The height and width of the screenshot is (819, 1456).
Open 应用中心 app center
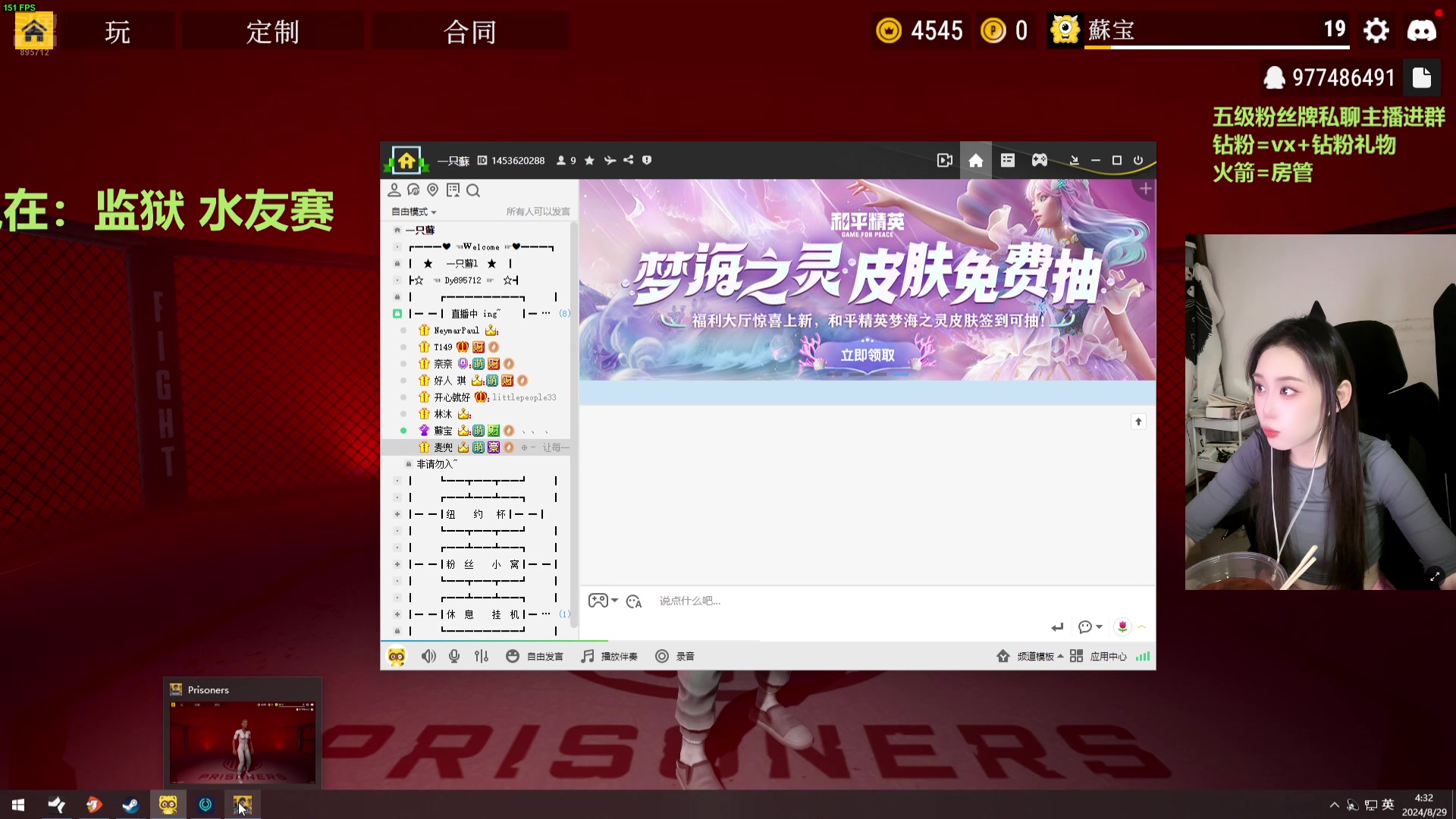click(x=1098, y=656)
